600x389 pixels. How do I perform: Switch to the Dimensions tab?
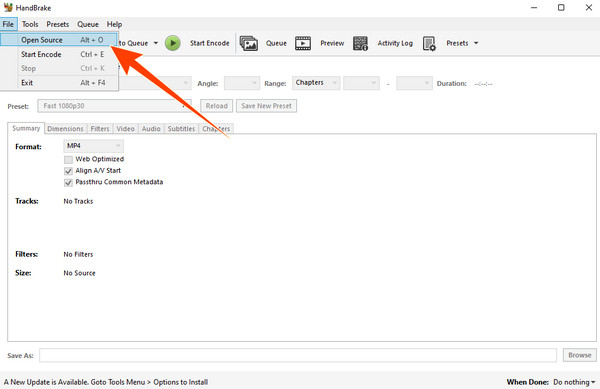click(x=65, y=129)
